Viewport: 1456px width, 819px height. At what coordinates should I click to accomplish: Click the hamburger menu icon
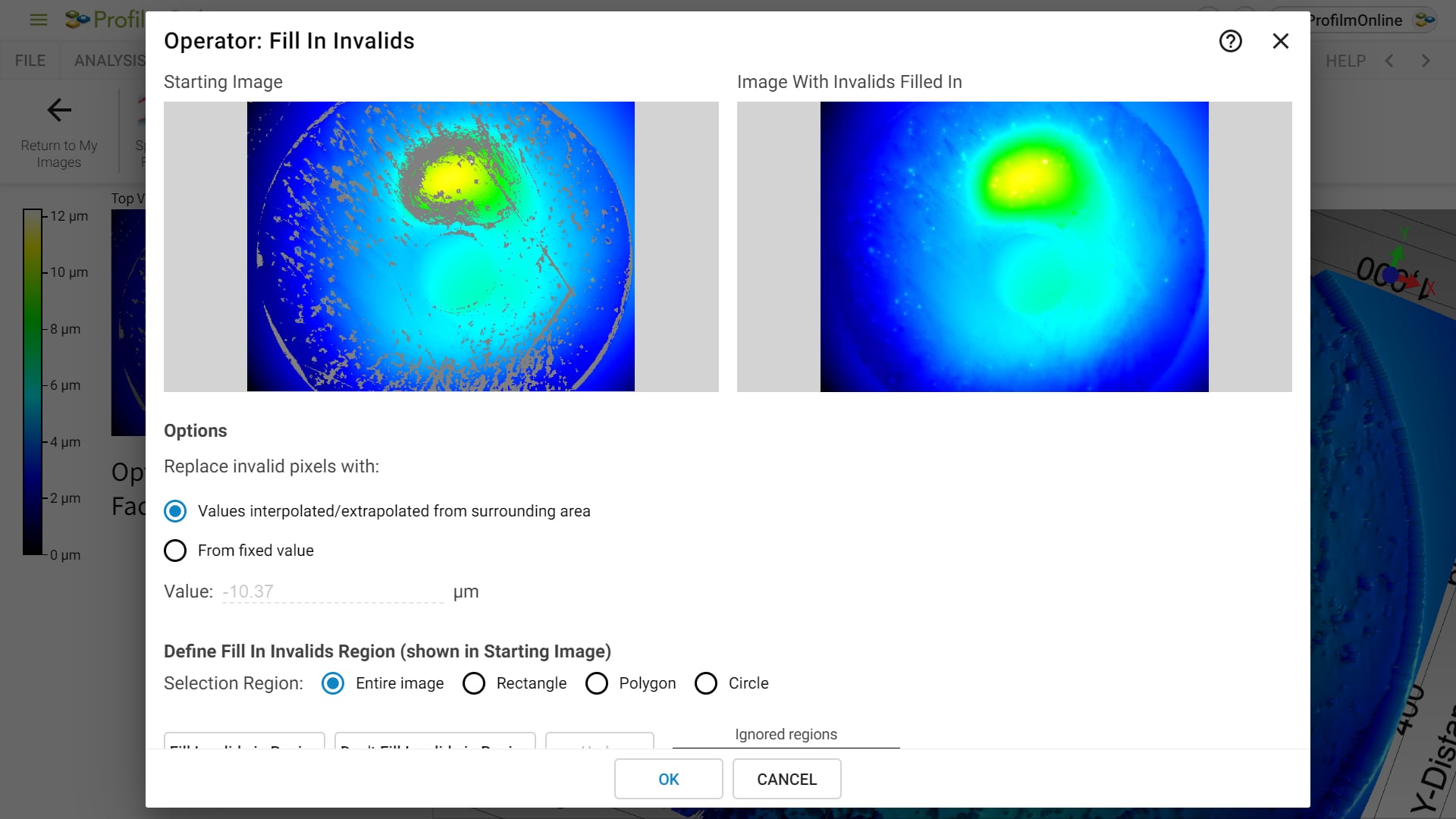37,19
